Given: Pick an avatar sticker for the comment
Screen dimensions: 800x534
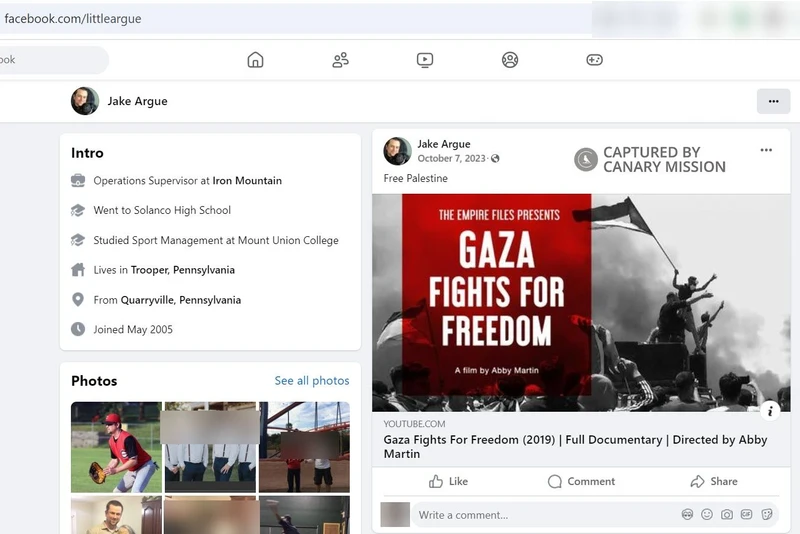Looking at the screenshot, I should click(x=687, y=514).
